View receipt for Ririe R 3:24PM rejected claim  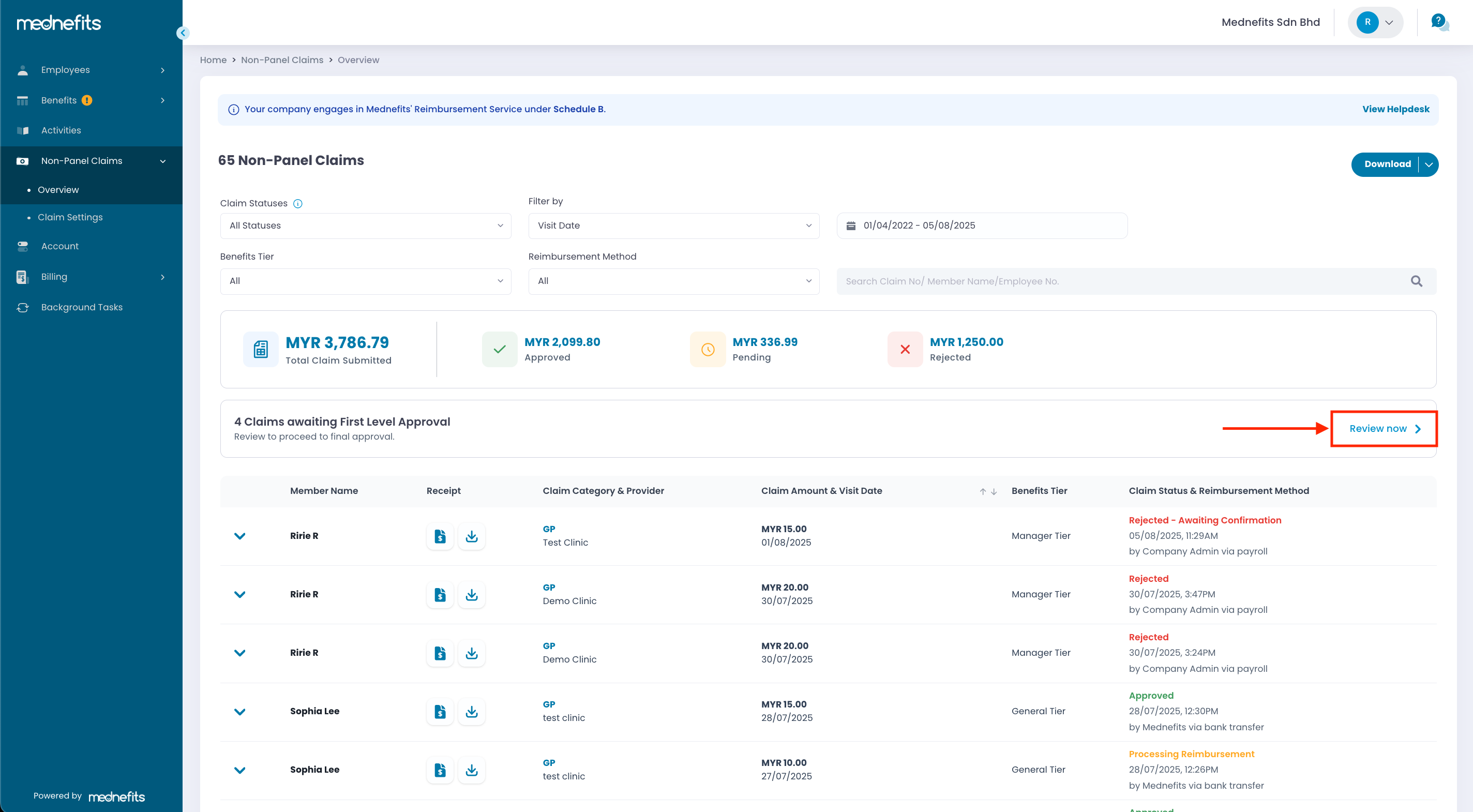click(x=440, y=653)
